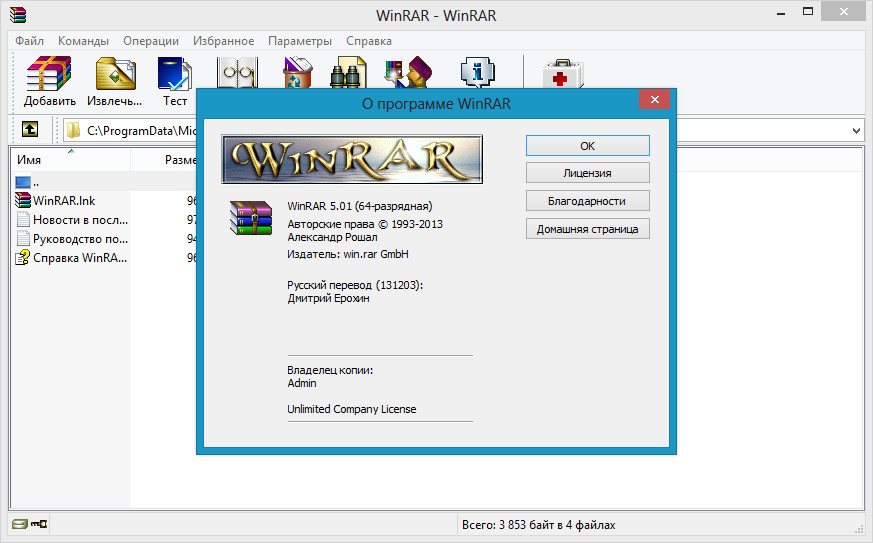Click the Руководство по... document icon
Viewport: 873px width, 543px height.
(x=23, y=238)
